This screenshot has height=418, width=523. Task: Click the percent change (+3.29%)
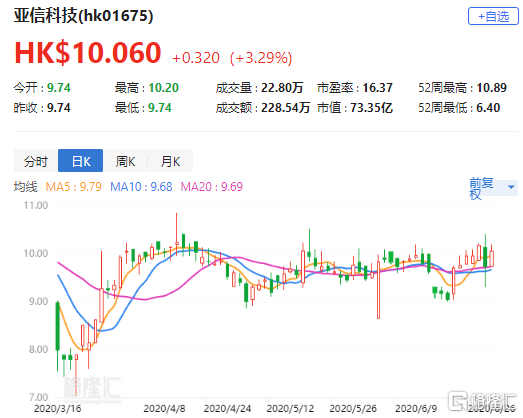pos(261,58)
